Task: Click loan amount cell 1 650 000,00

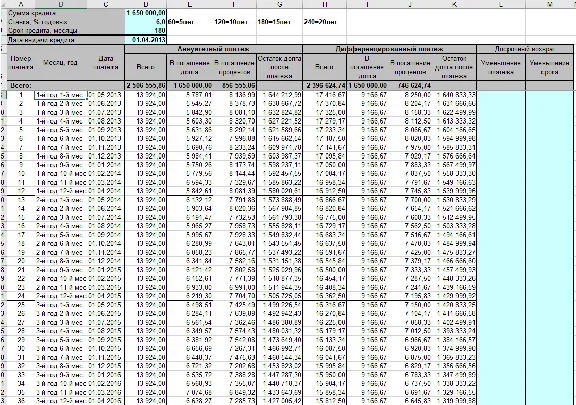Action: click(x=145, y=13)
